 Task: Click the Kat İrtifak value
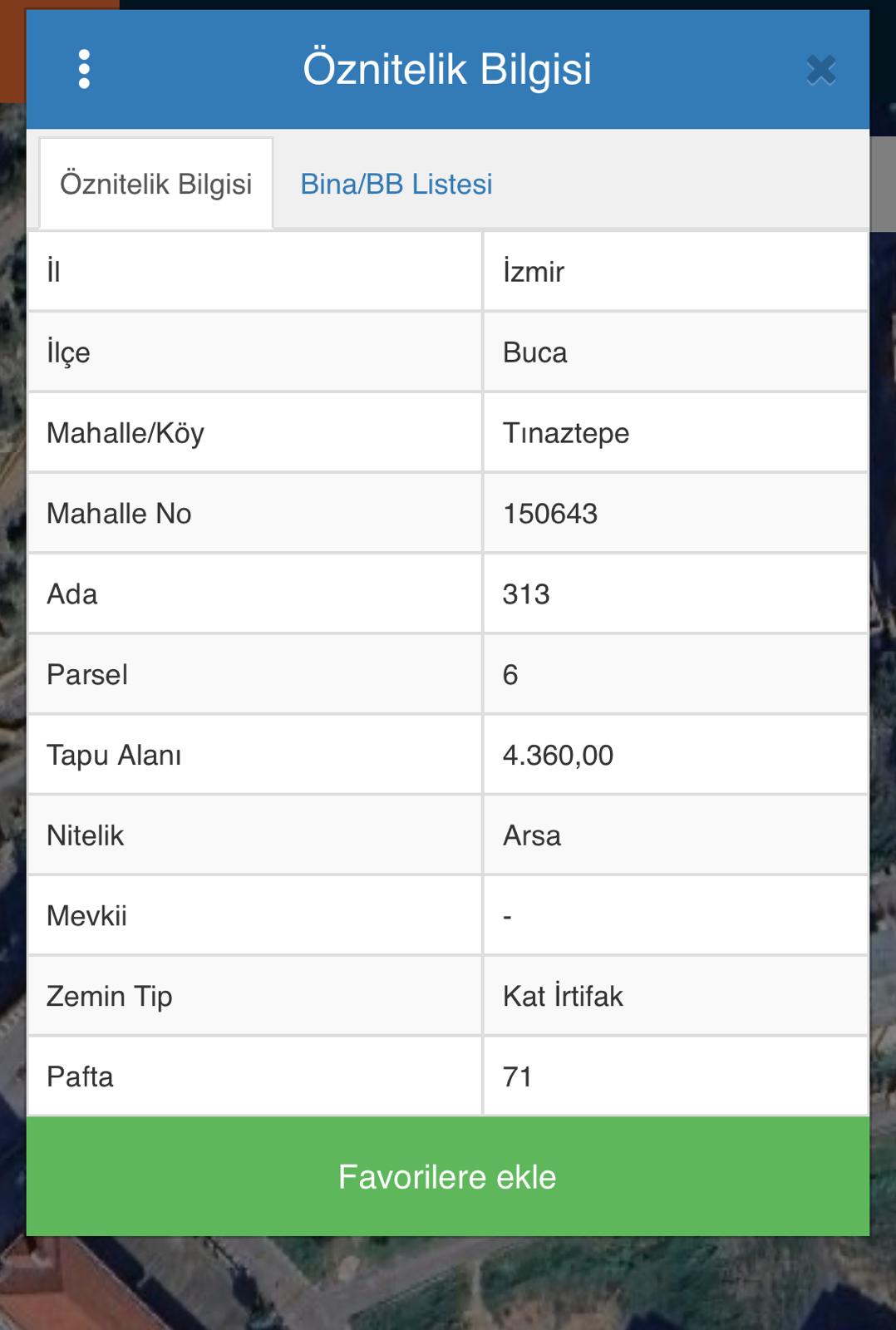563,996
